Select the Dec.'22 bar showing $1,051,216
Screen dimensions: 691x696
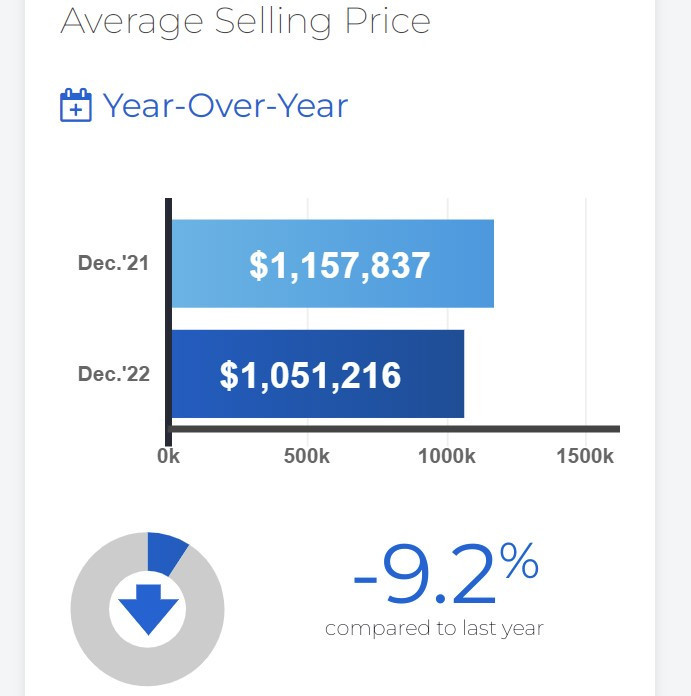coord(318,374)
